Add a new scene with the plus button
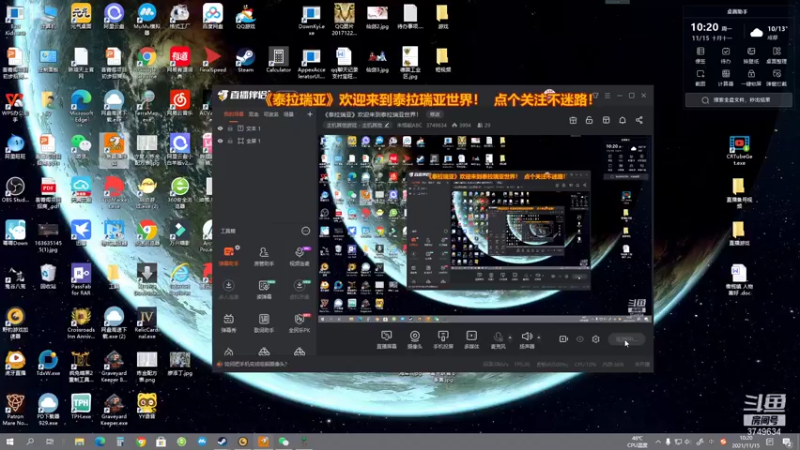This screenshot has height=450, width=800. (310, 114)
